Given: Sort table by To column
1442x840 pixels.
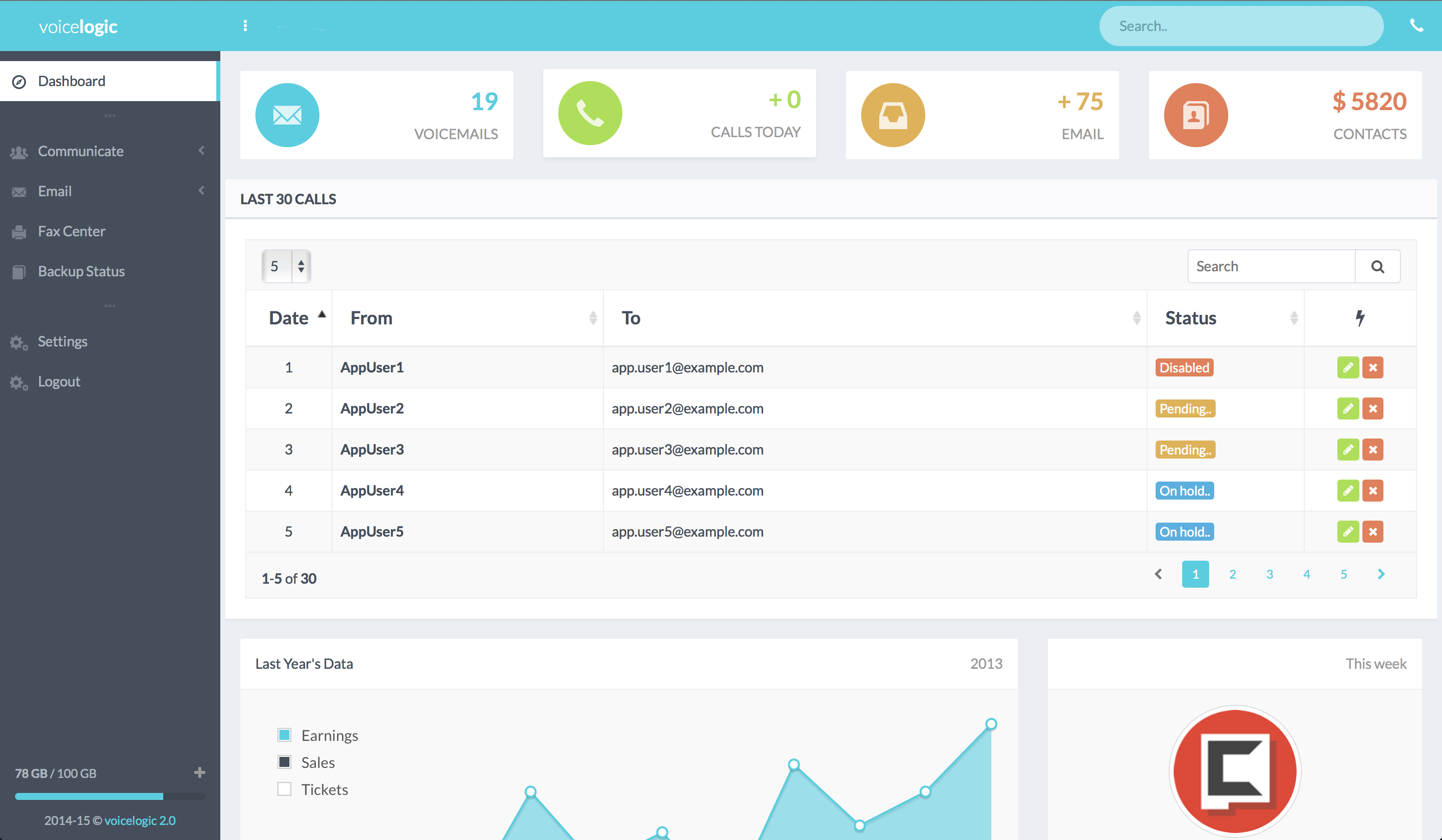Looking at the screenshot, I should pos(875,318).
